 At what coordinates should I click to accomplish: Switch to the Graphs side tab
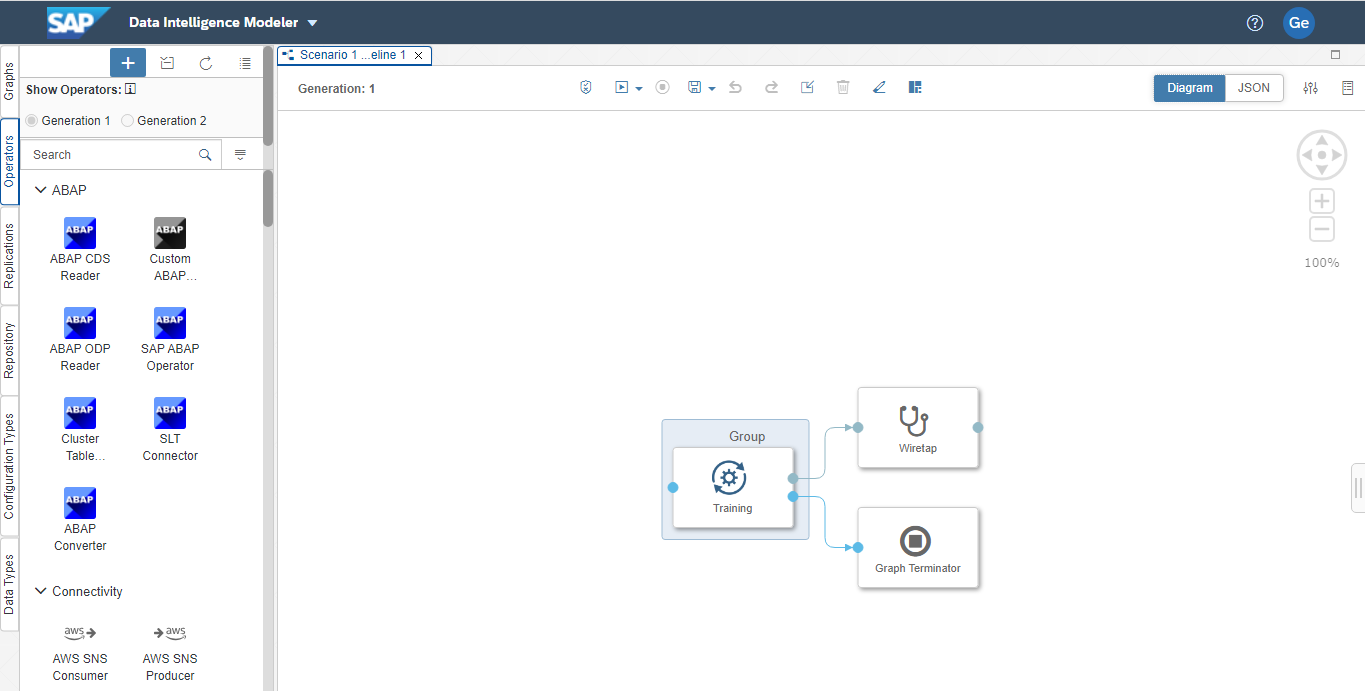click(x=9, y=81)
